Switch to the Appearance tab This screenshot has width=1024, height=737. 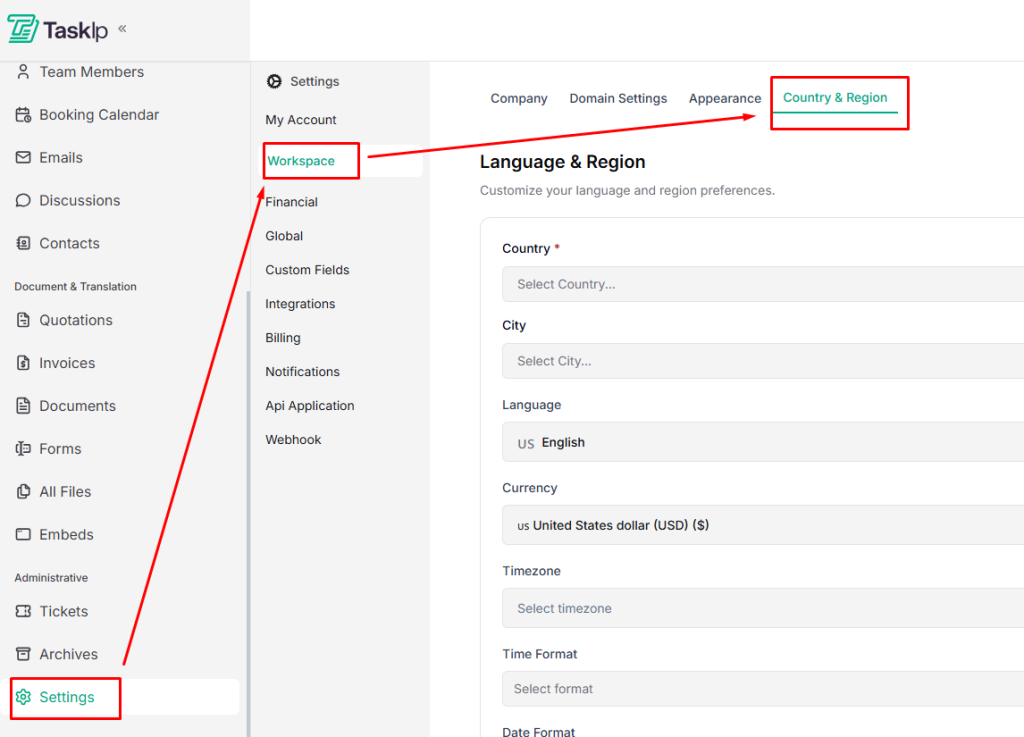(x=725, y=98)
